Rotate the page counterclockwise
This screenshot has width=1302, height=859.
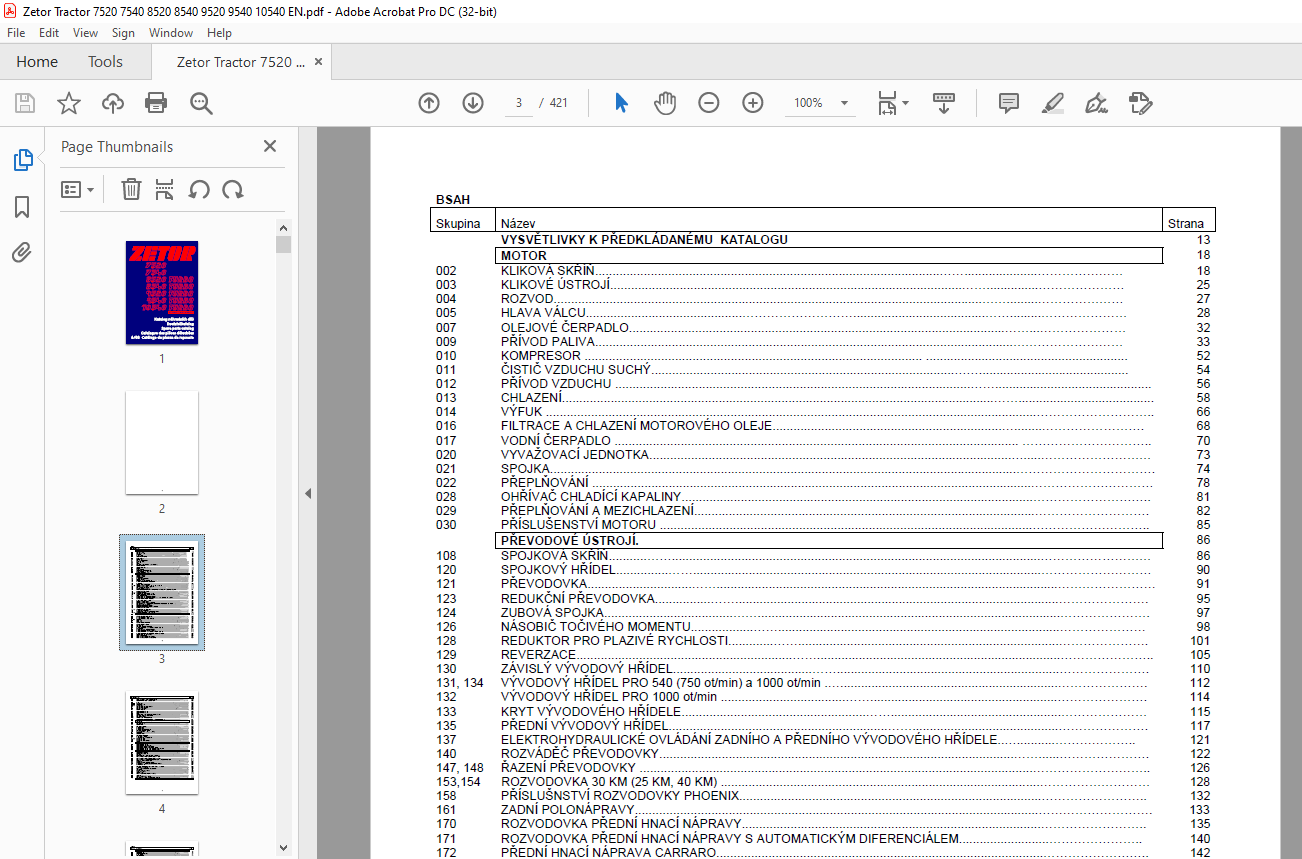tap(199, 189)
